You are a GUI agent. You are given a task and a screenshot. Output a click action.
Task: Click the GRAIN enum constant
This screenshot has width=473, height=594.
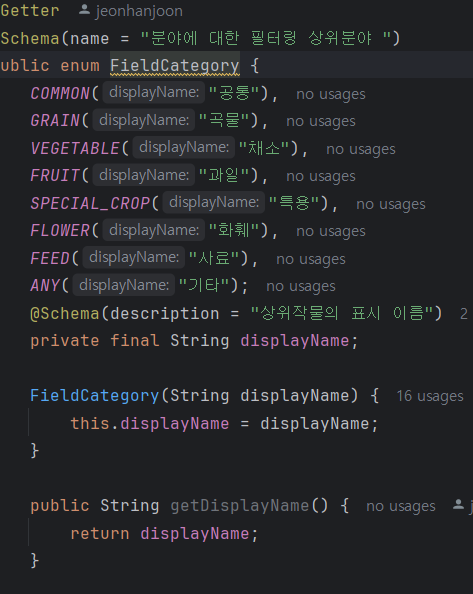pos(55,121)
